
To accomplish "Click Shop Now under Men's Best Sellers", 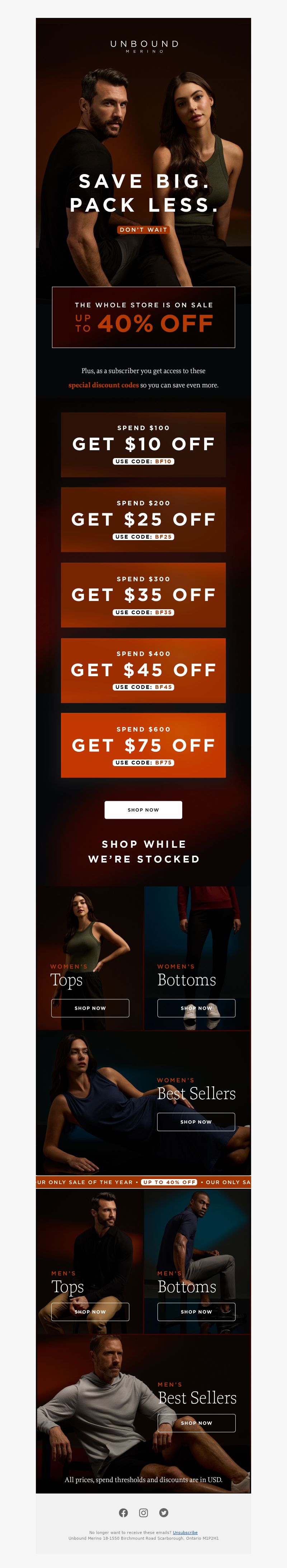I will pyautogui.click(x=196, y=1423).
